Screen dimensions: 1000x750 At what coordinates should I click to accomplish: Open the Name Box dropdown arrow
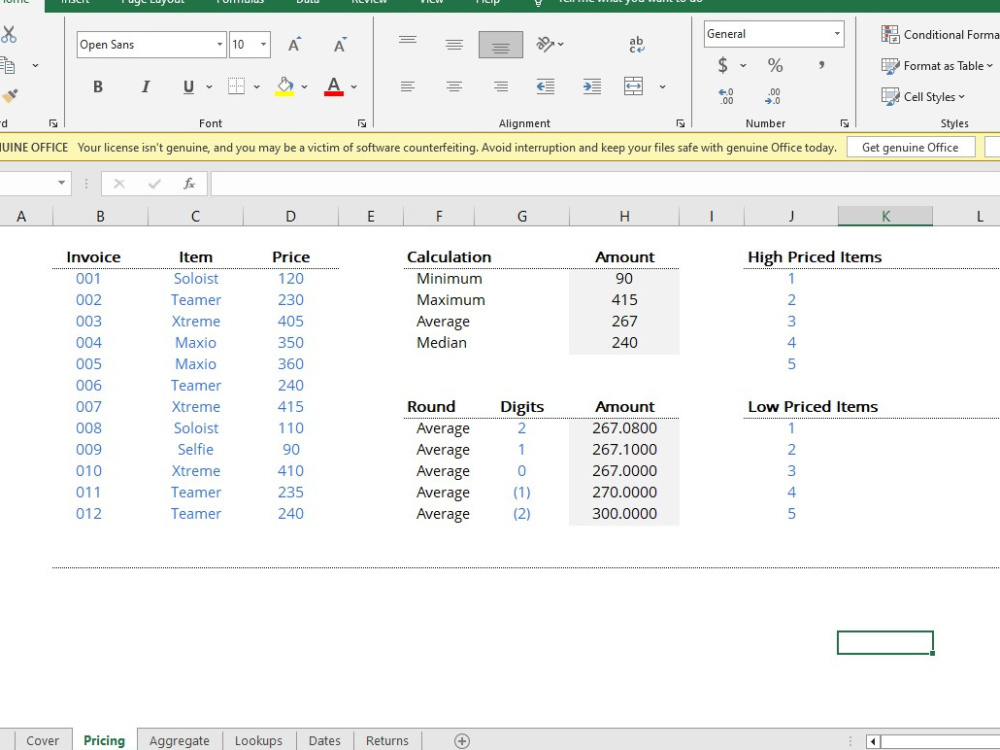pyautogui.click(x=61, y=183)
